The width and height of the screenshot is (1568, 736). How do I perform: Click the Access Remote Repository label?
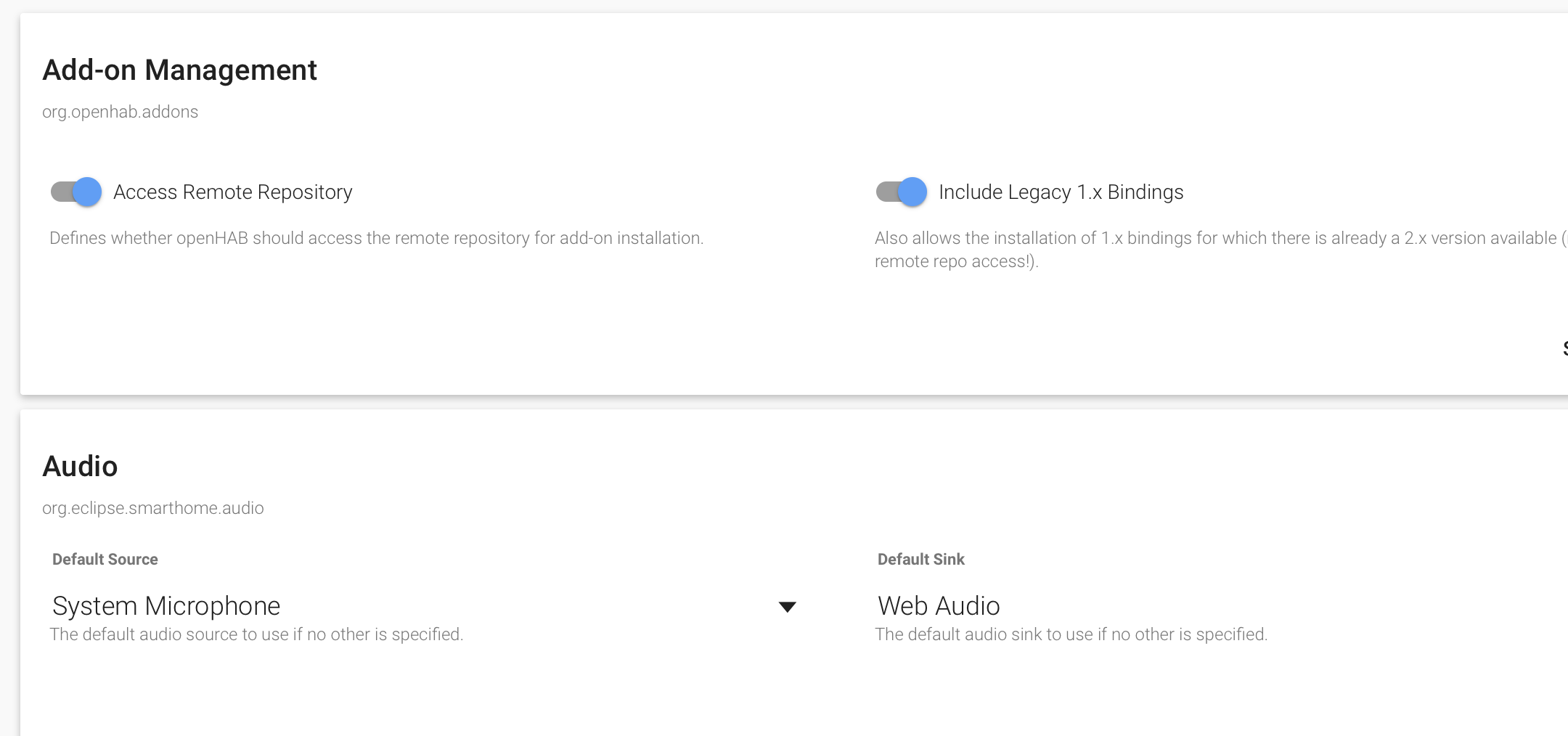232,192
